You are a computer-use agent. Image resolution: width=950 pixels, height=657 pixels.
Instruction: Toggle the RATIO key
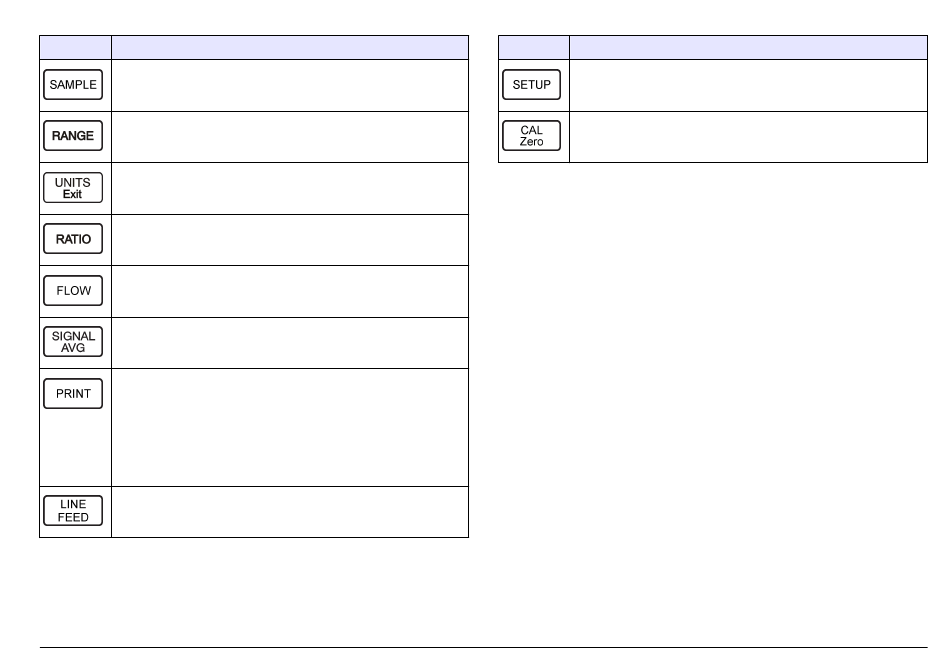[73, 239]
